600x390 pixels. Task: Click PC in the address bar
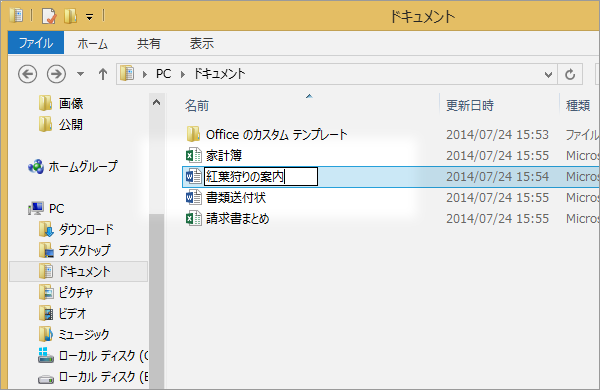(163, 73)
